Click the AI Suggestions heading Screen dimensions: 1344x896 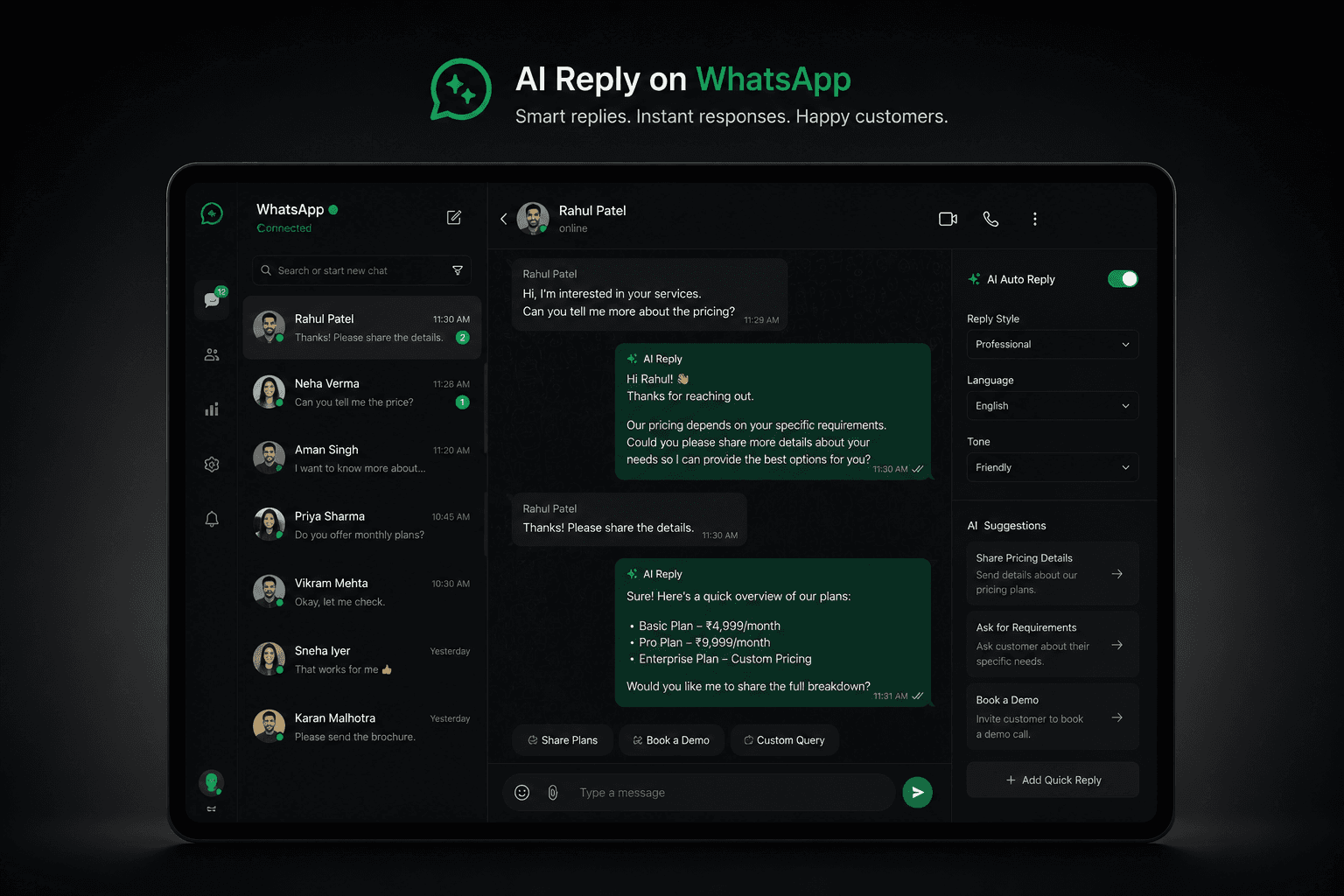click(1006, 526)
